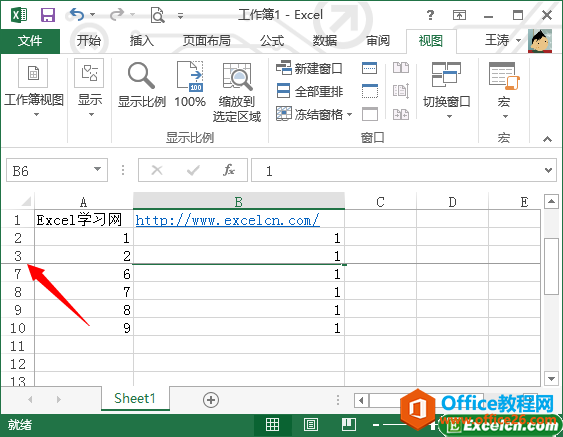This screenshot has width=563, height=437.
Task: Set zoom to 100% icon
Action: 190,76
